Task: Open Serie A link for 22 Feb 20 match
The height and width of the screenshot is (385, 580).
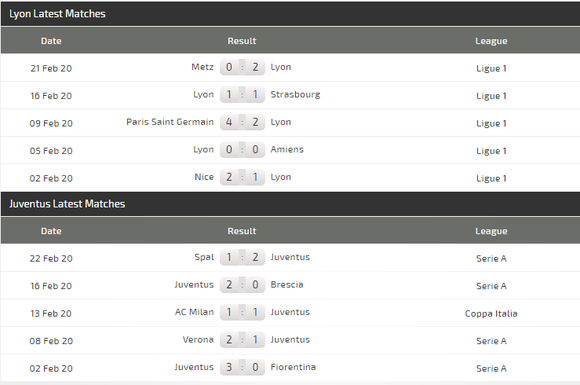Action: click(491, 259)
